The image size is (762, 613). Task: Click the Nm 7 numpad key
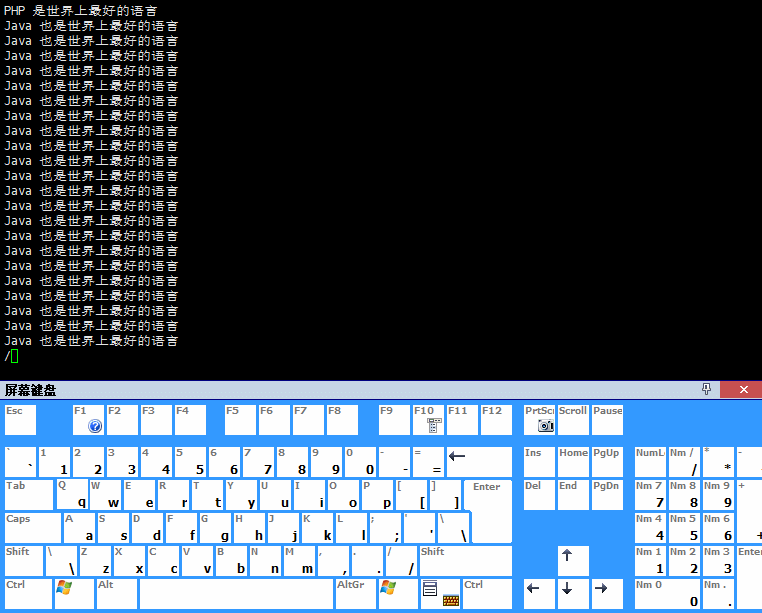coord(650,495)
